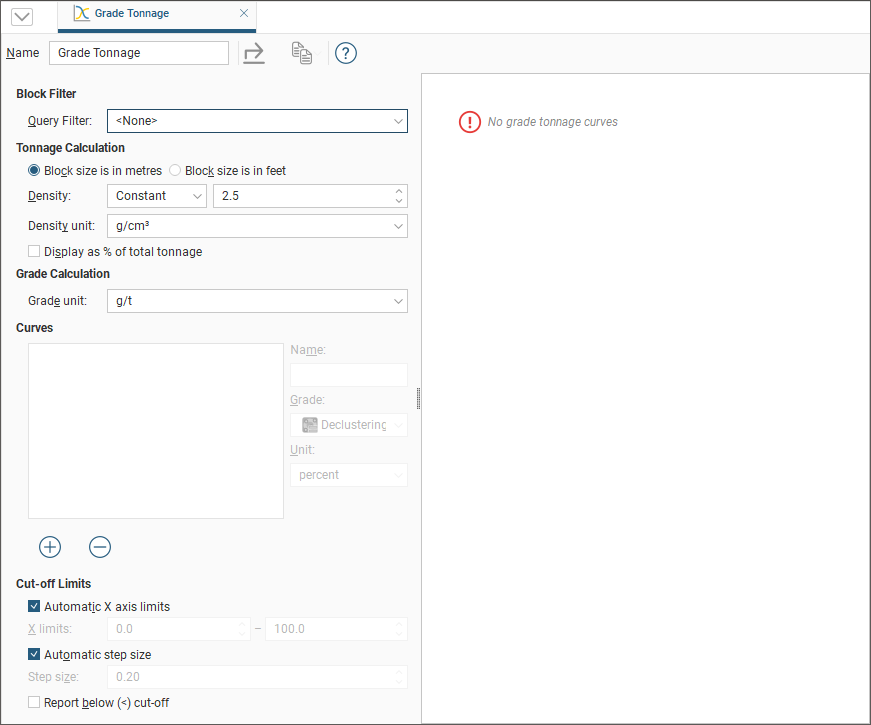871x725 pixels.
Task: Select Block size is in feet
Action: tap(175, 171)
